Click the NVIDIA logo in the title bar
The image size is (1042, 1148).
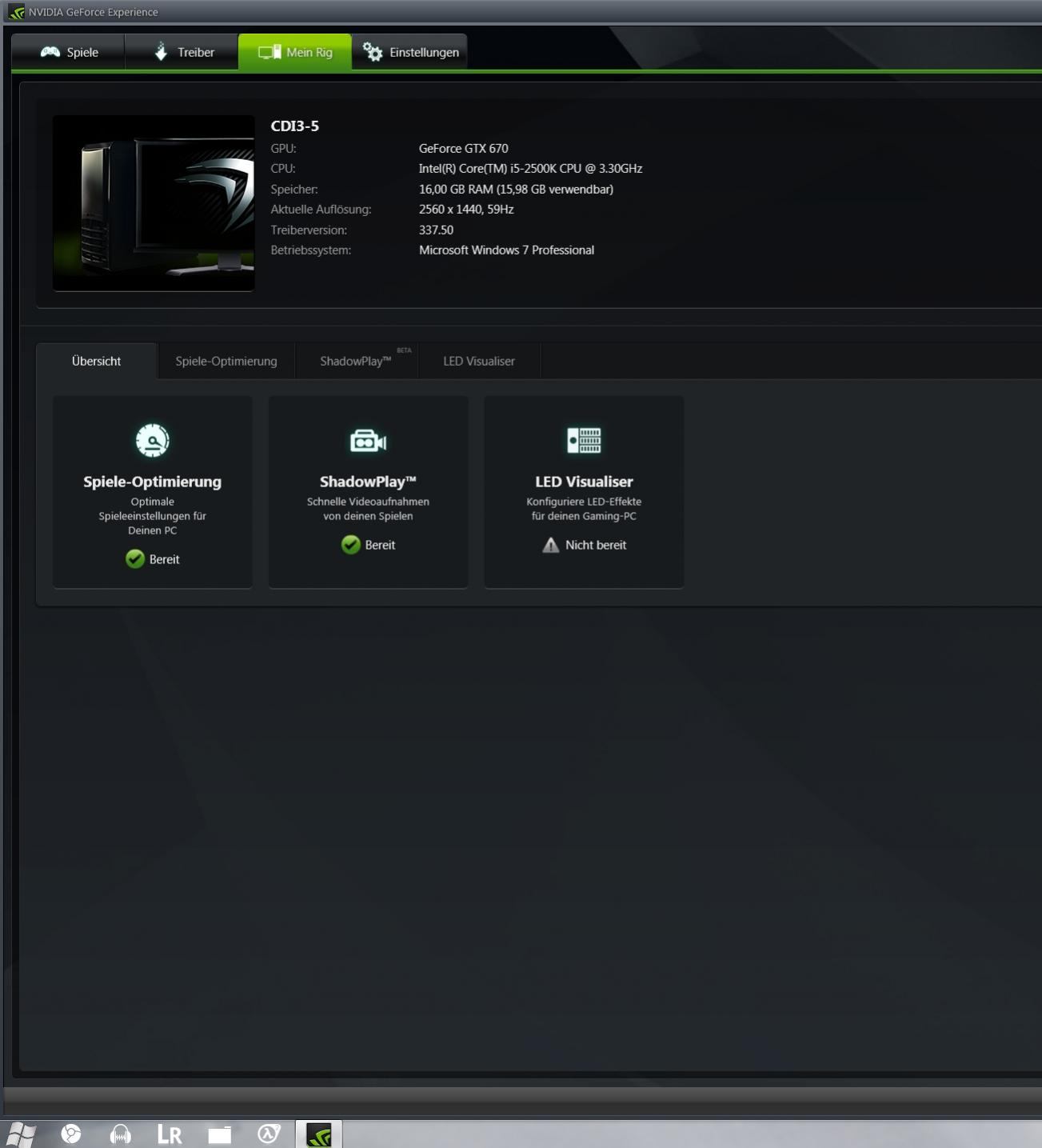[16, 12]
